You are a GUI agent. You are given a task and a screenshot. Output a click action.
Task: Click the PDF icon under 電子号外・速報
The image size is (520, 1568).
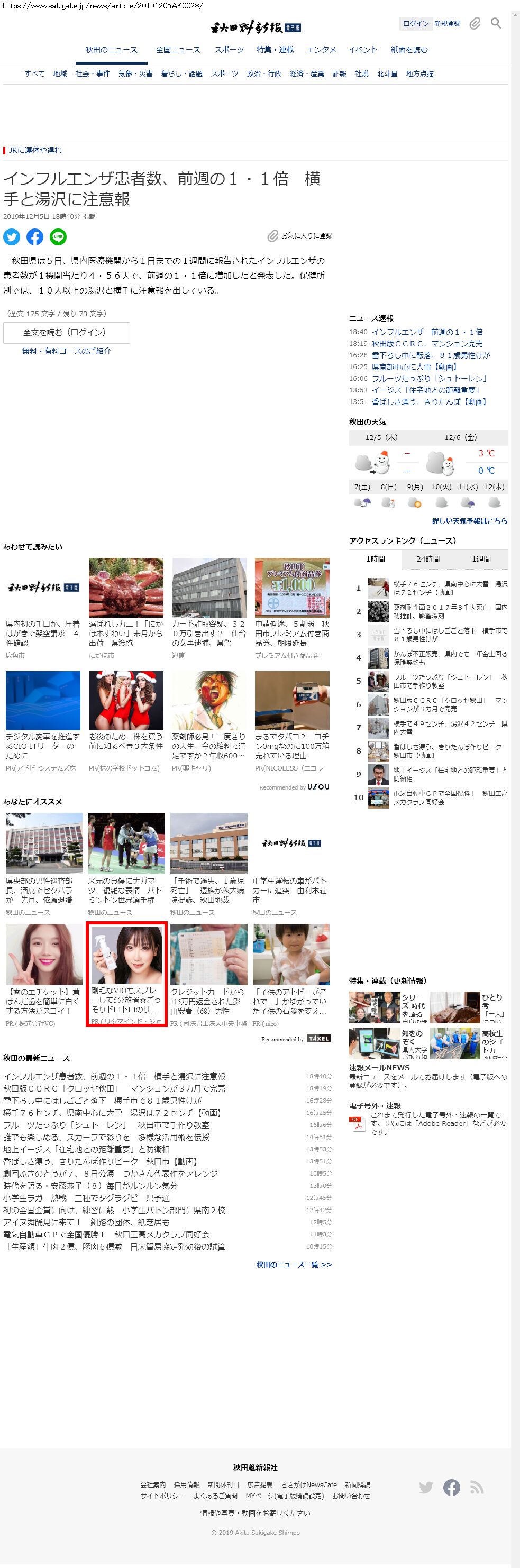click(x=357, y=1124)
